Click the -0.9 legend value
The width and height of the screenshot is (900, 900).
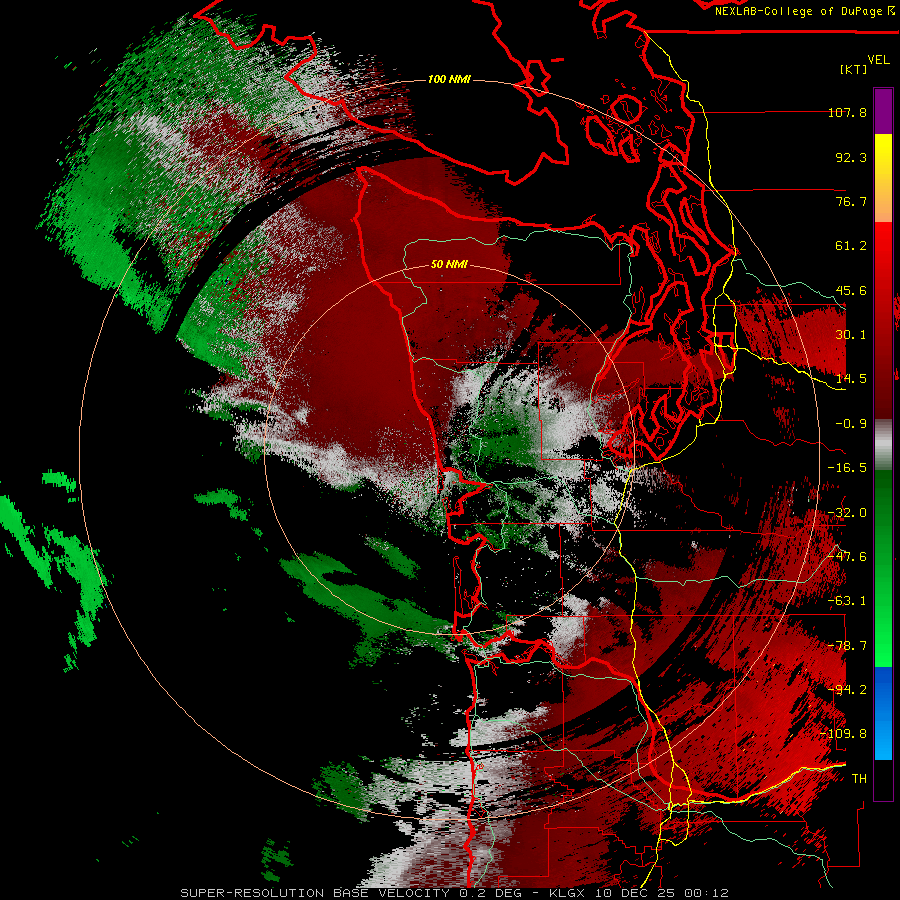tap(851, 424)
